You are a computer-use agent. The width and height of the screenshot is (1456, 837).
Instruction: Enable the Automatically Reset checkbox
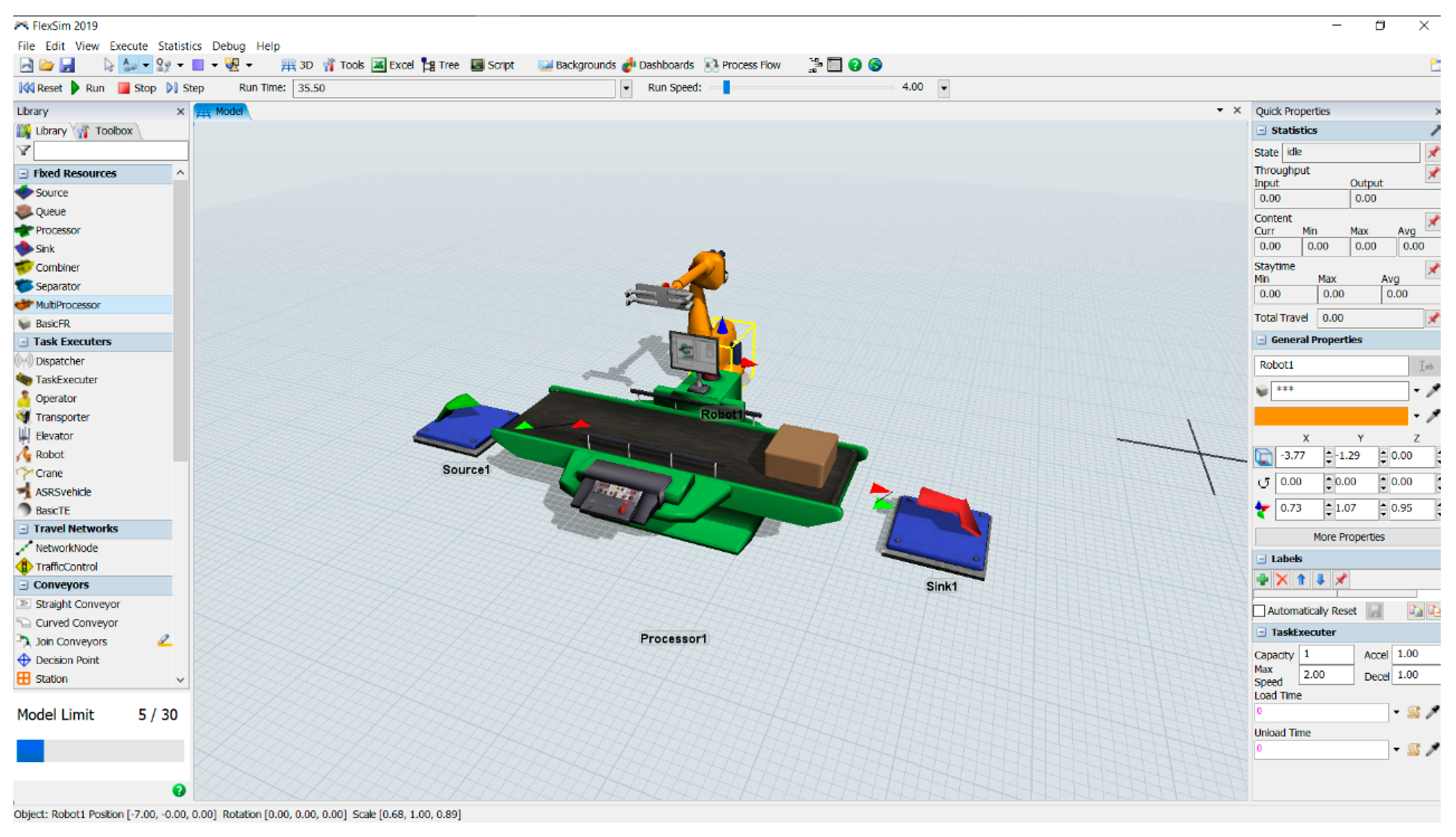click(x=1260, y=611)
